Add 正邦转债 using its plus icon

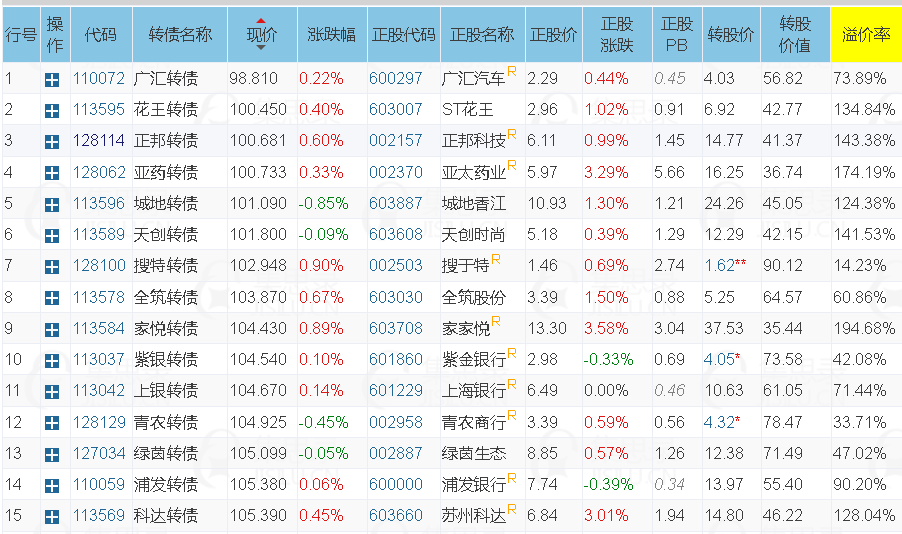pos(52,142)
